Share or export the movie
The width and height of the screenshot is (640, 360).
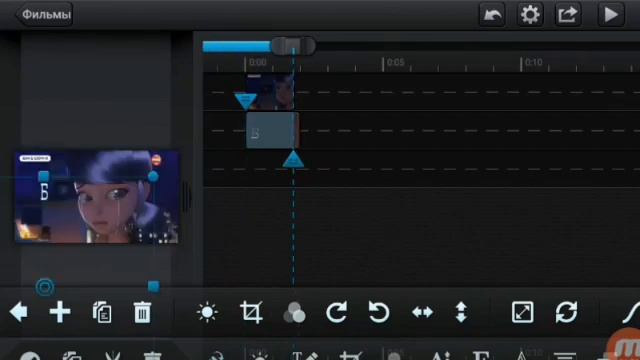tap(568, 15)
